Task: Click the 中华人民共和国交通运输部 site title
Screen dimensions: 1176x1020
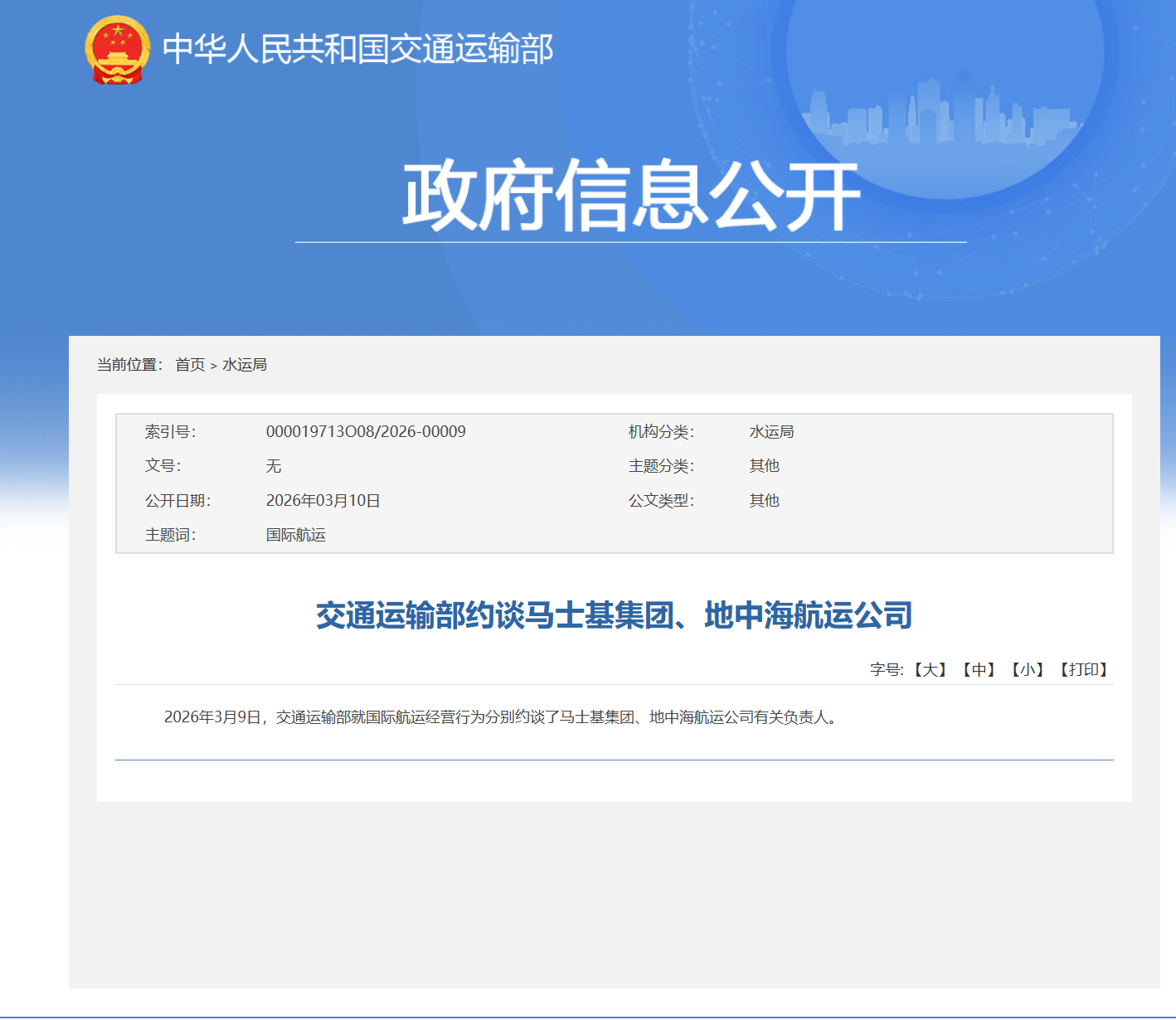Action: 357,50
